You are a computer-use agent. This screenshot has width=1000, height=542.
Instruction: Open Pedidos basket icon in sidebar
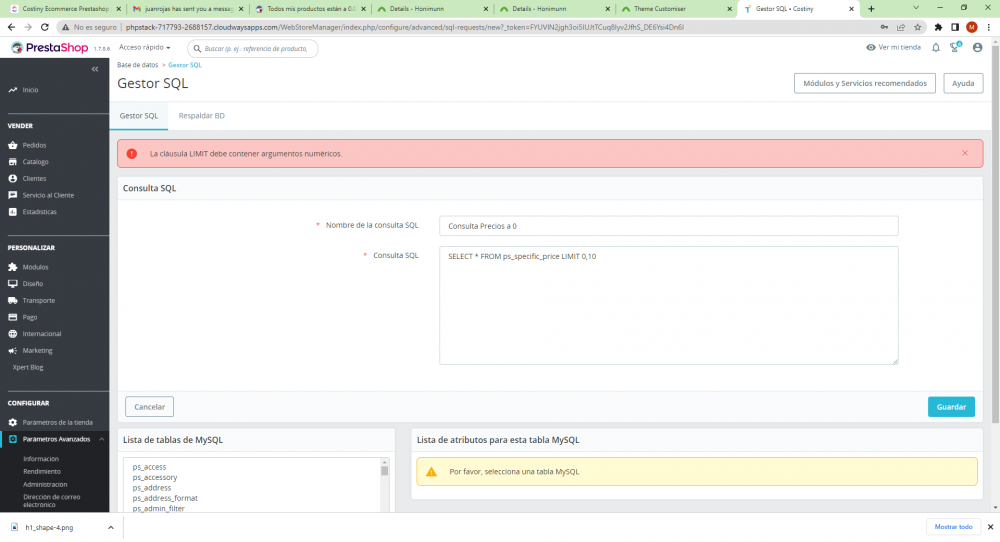pos(13,145)
